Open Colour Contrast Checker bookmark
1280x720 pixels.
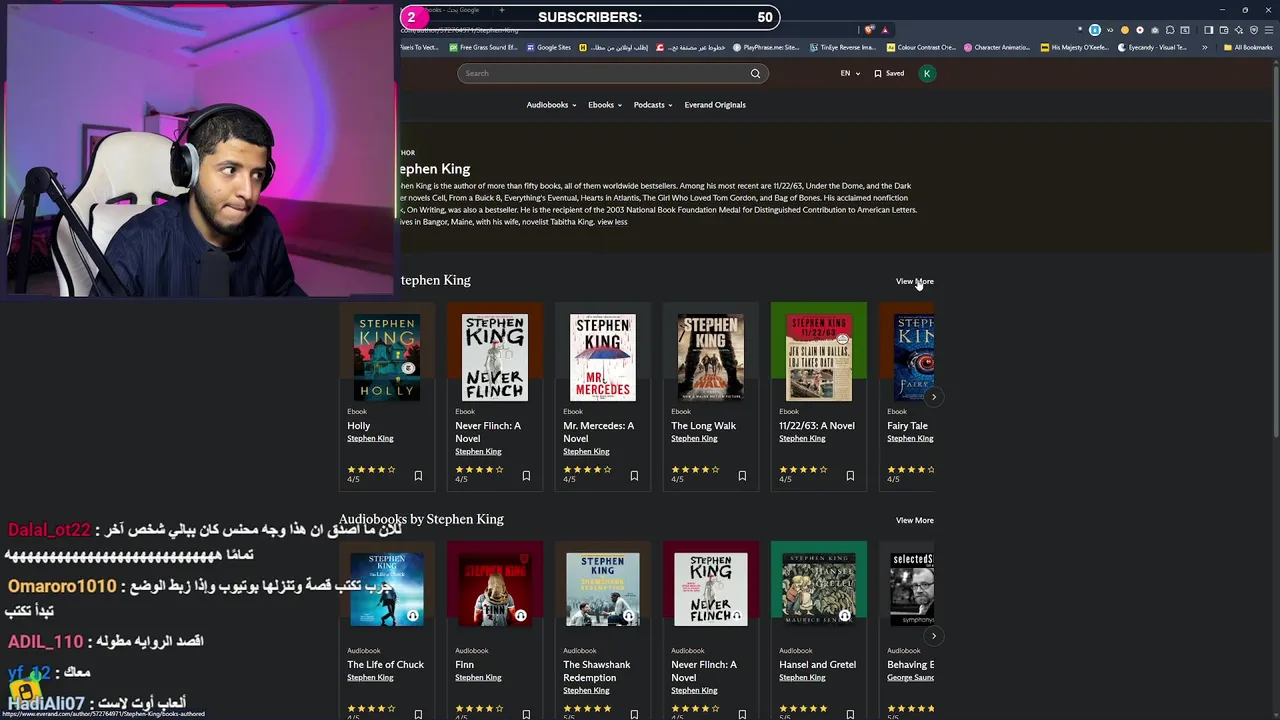tap(921, 47)
